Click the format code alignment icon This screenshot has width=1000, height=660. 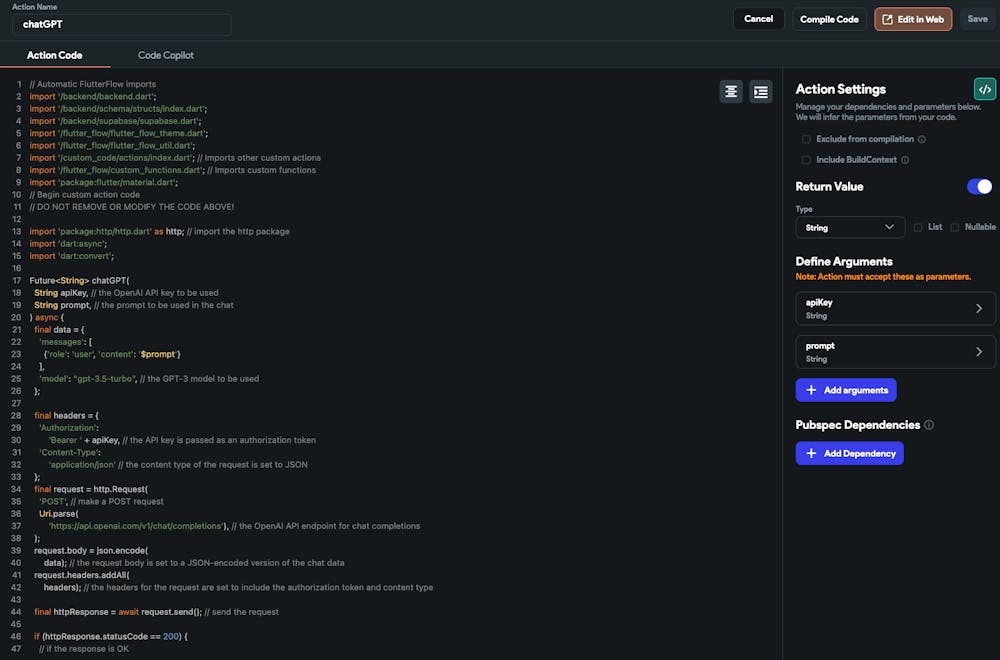[x=732, y=91]
